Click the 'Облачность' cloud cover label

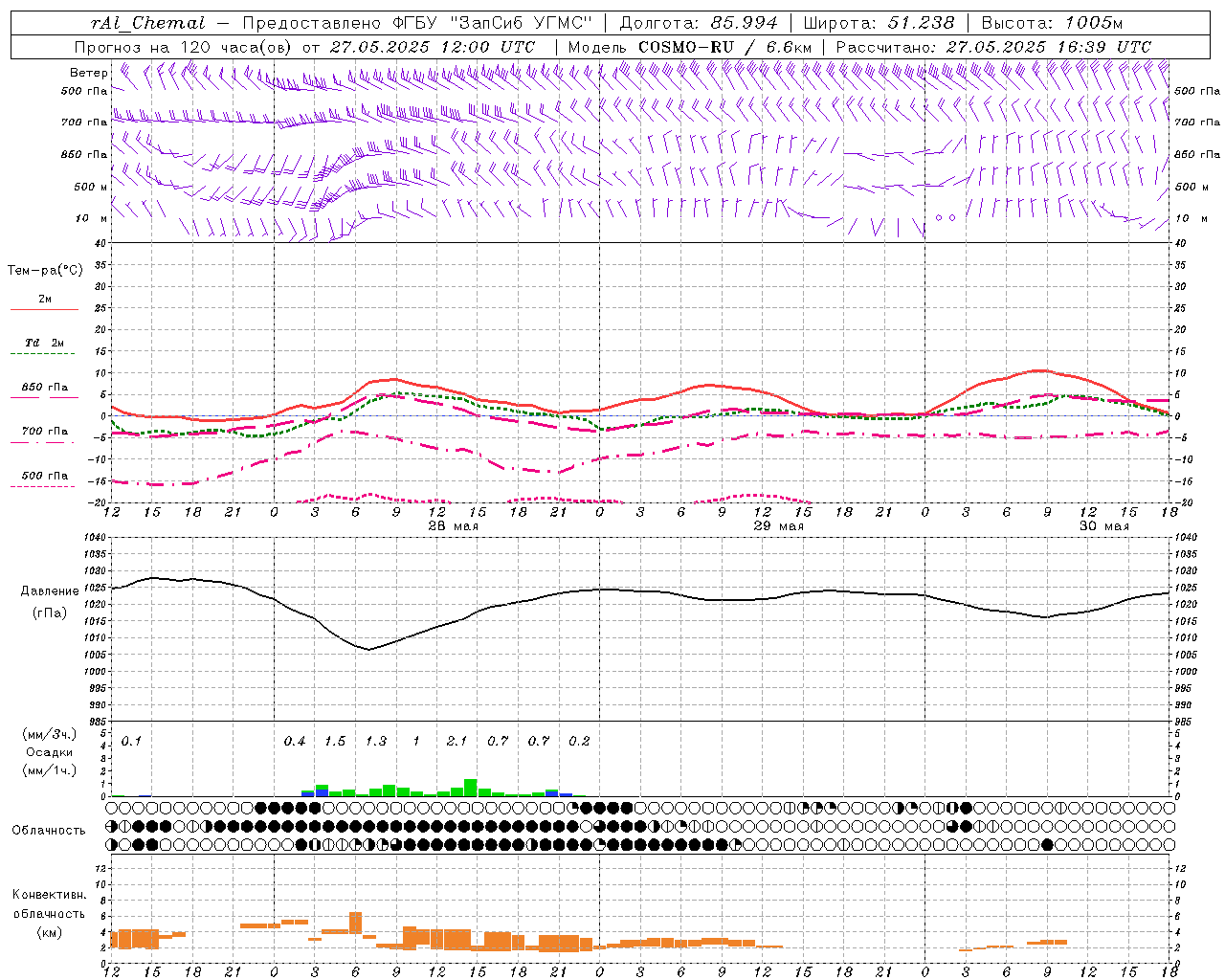click(49, 830)
